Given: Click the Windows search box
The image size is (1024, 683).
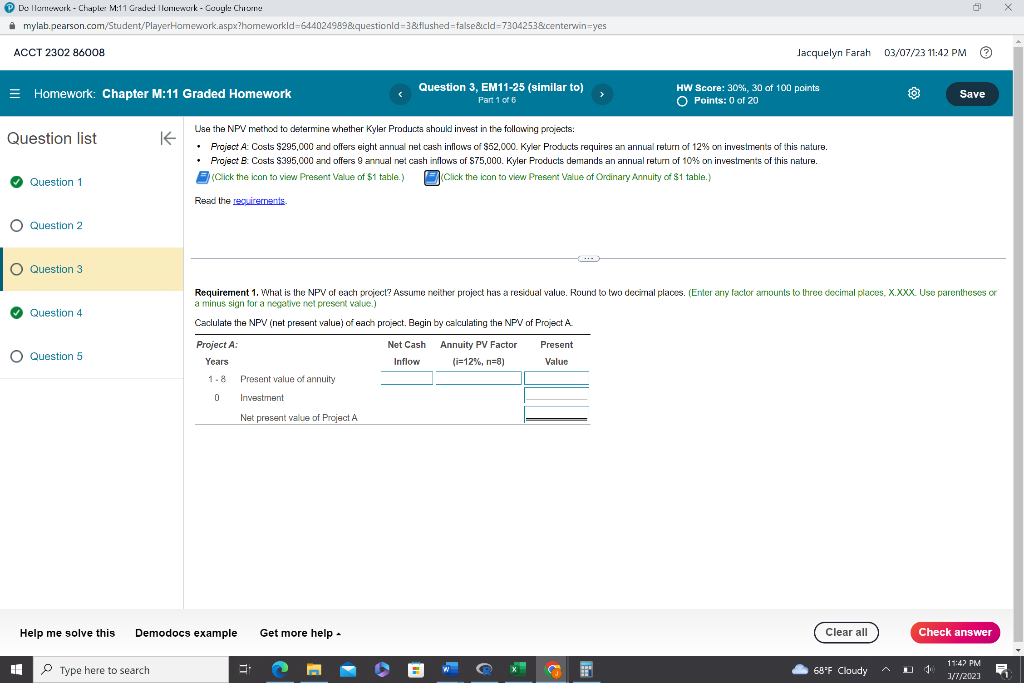Looking at the screenshot, I should (x=131, y=670).
